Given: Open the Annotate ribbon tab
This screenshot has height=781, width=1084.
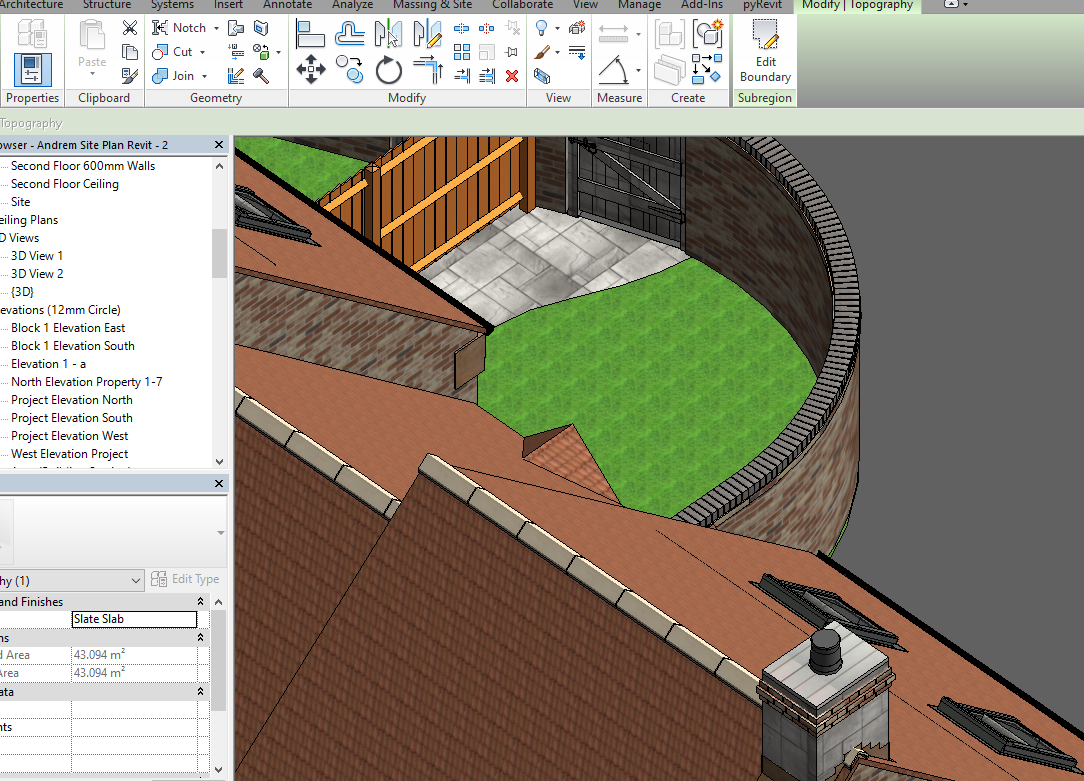Looking at the screenshot, I should click(x=287, y=6).
